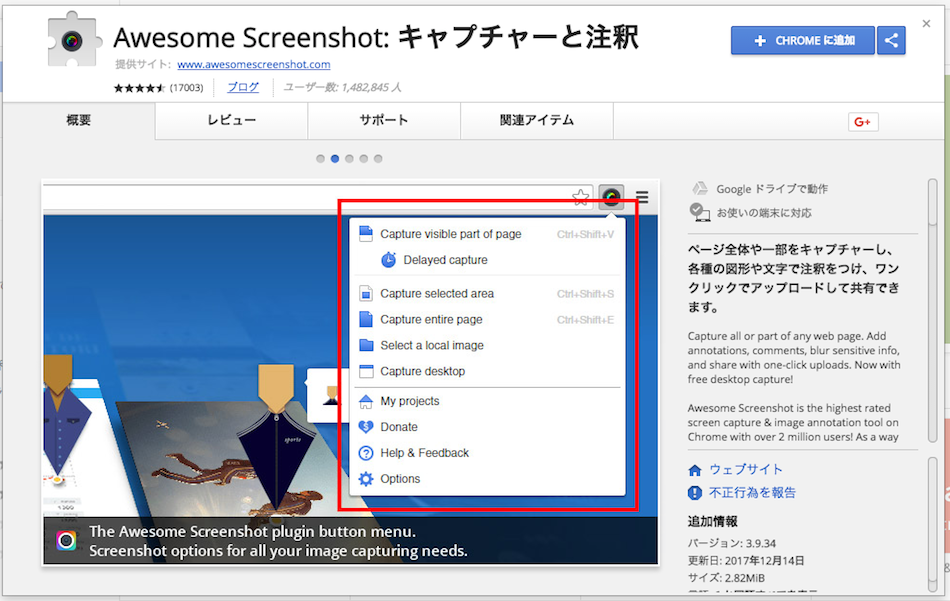Screen dimensions: 950x601
Task: Open the Options gear icon
Action: click(366, 479)
